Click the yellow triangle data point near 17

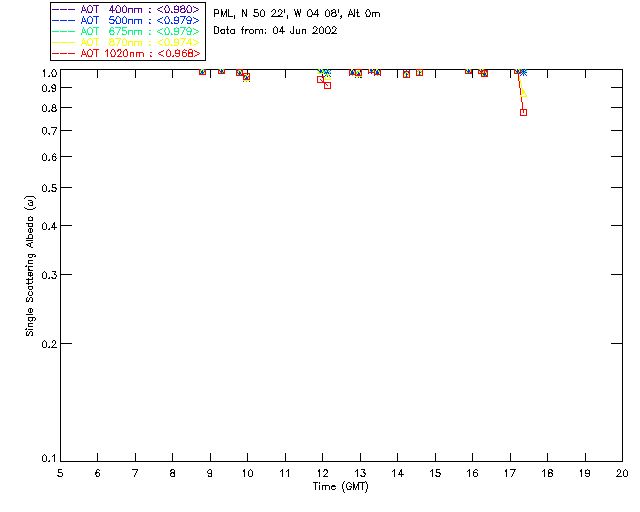click(x=524, y=93)
